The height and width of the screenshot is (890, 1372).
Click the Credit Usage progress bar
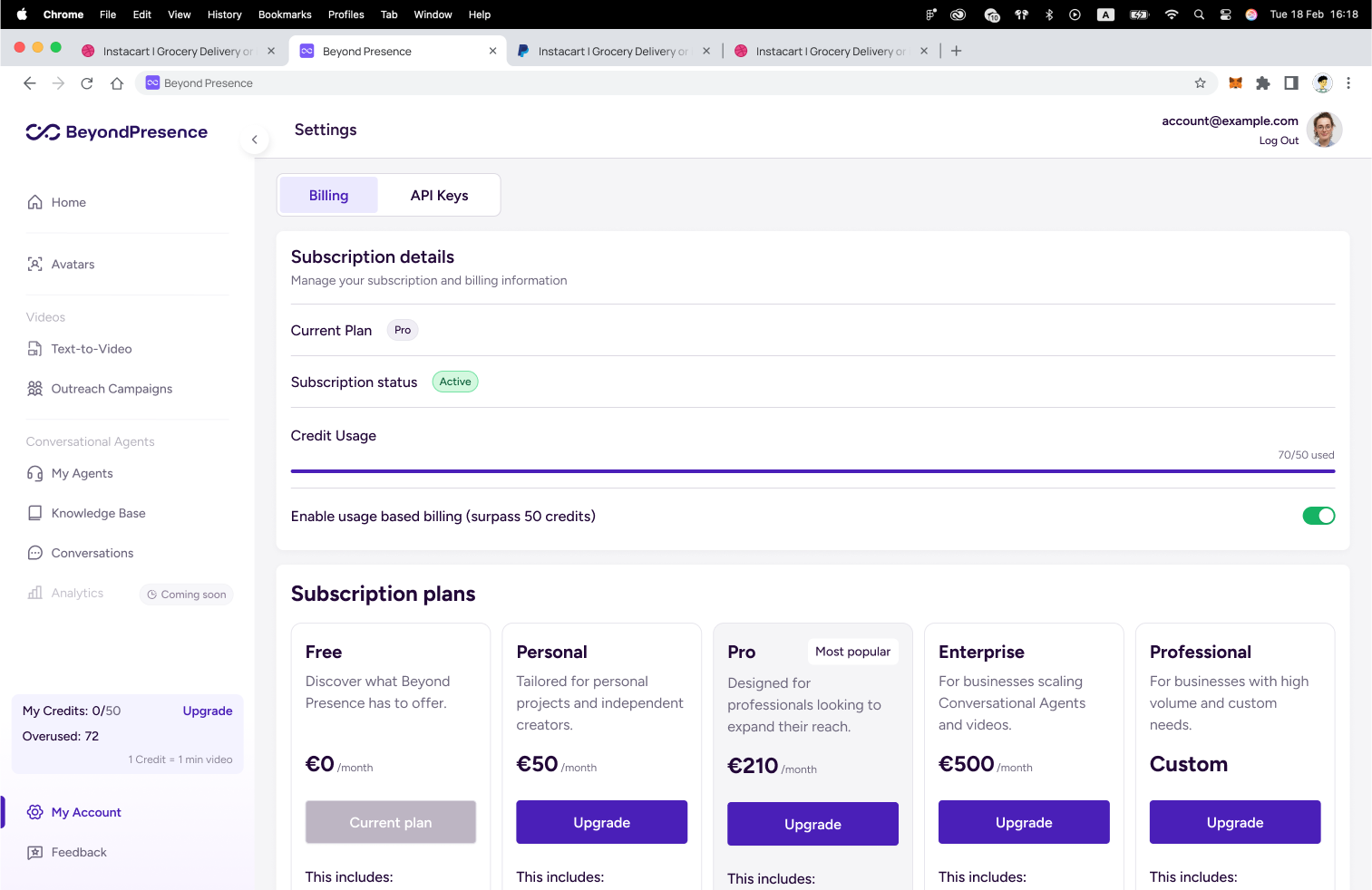point(812,471)
